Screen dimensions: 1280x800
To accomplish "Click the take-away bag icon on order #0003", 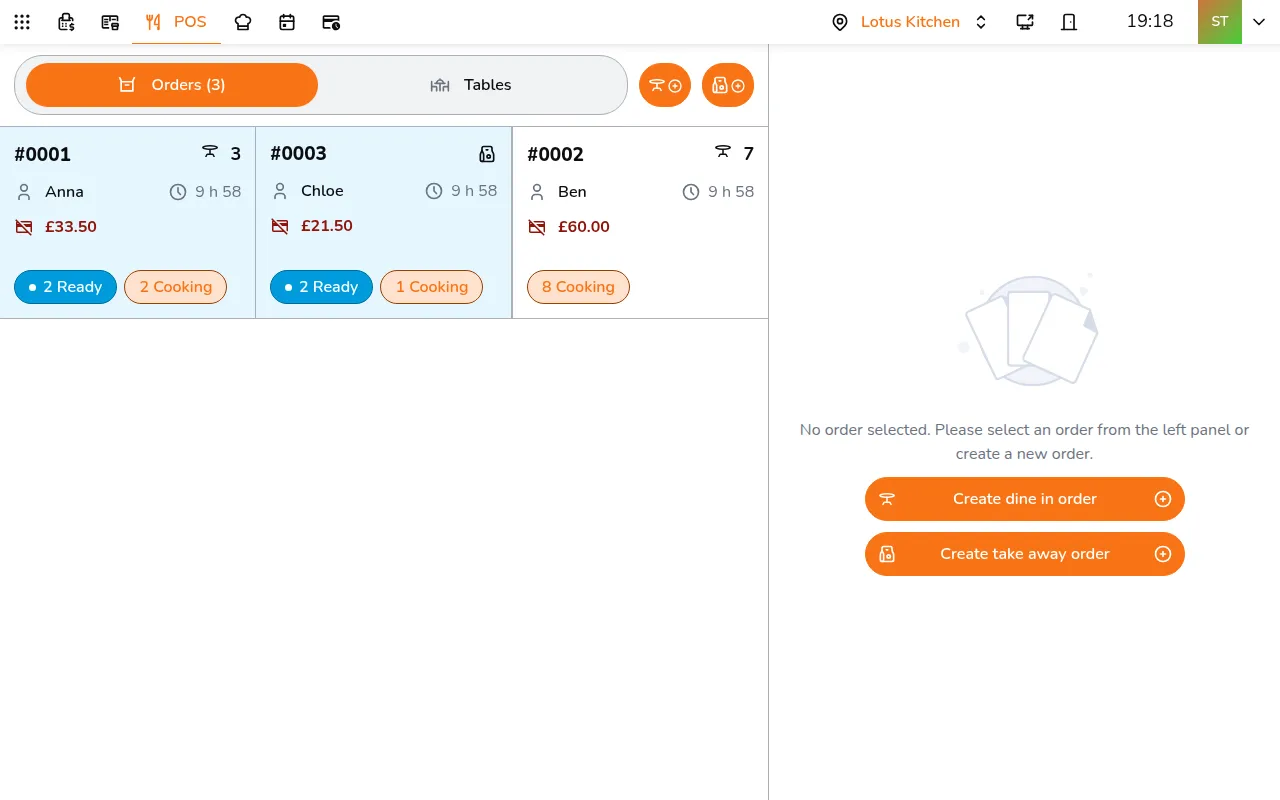I will click(487, 154).
